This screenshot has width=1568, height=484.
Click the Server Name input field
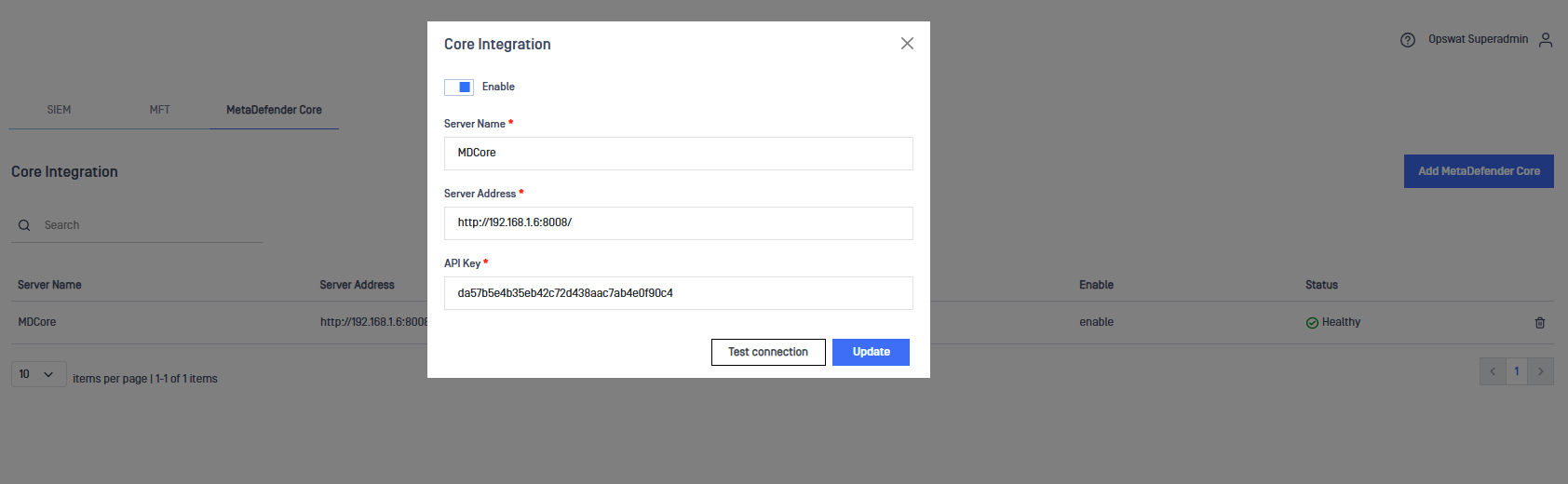click(x=678, y=154)
